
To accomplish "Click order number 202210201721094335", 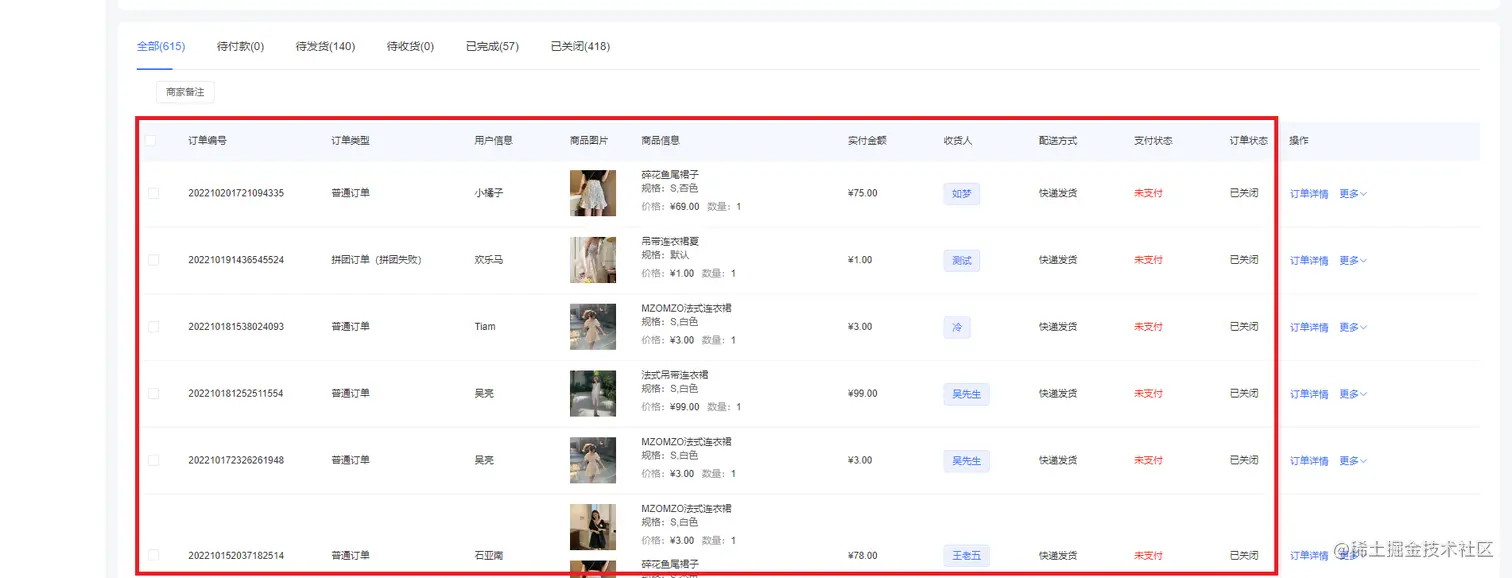I will point(236,193).
